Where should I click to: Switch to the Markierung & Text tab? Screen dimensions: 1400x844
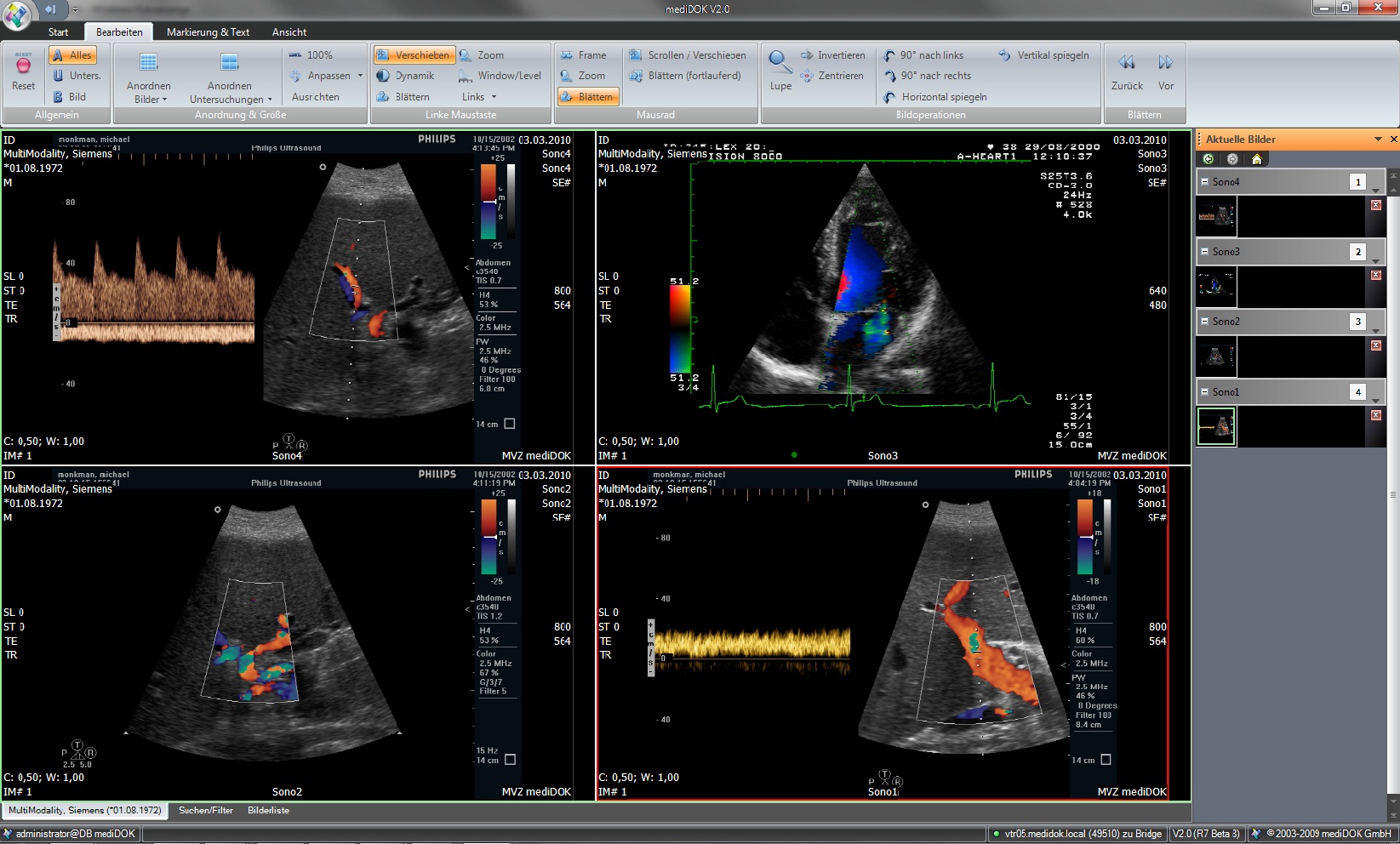coord(208,32)
